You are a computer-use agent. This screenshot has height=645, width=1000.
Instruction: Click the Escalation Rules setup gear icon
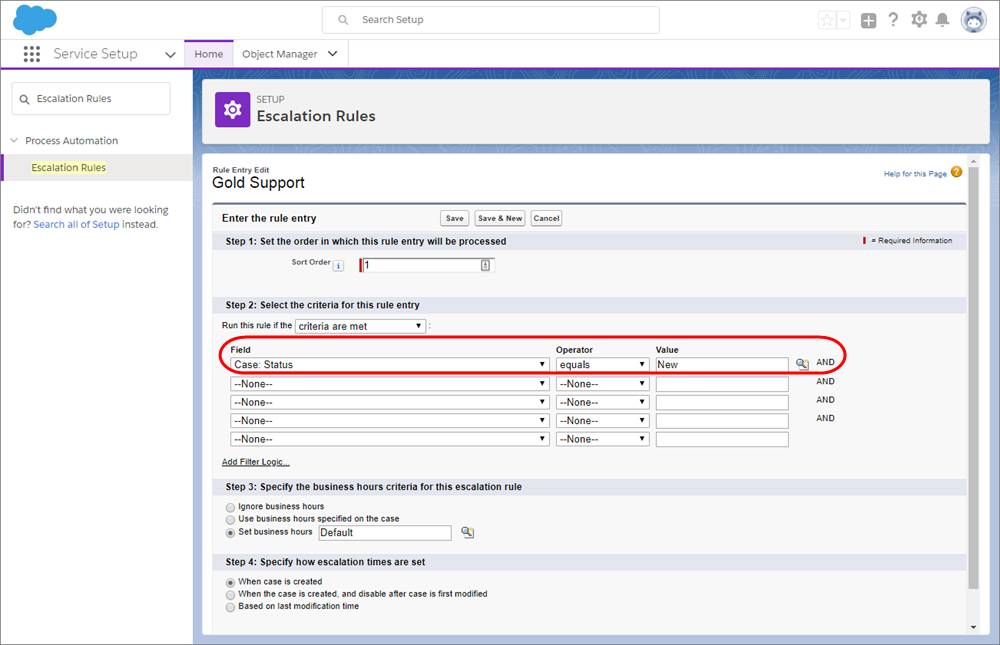tap(232, 110)
